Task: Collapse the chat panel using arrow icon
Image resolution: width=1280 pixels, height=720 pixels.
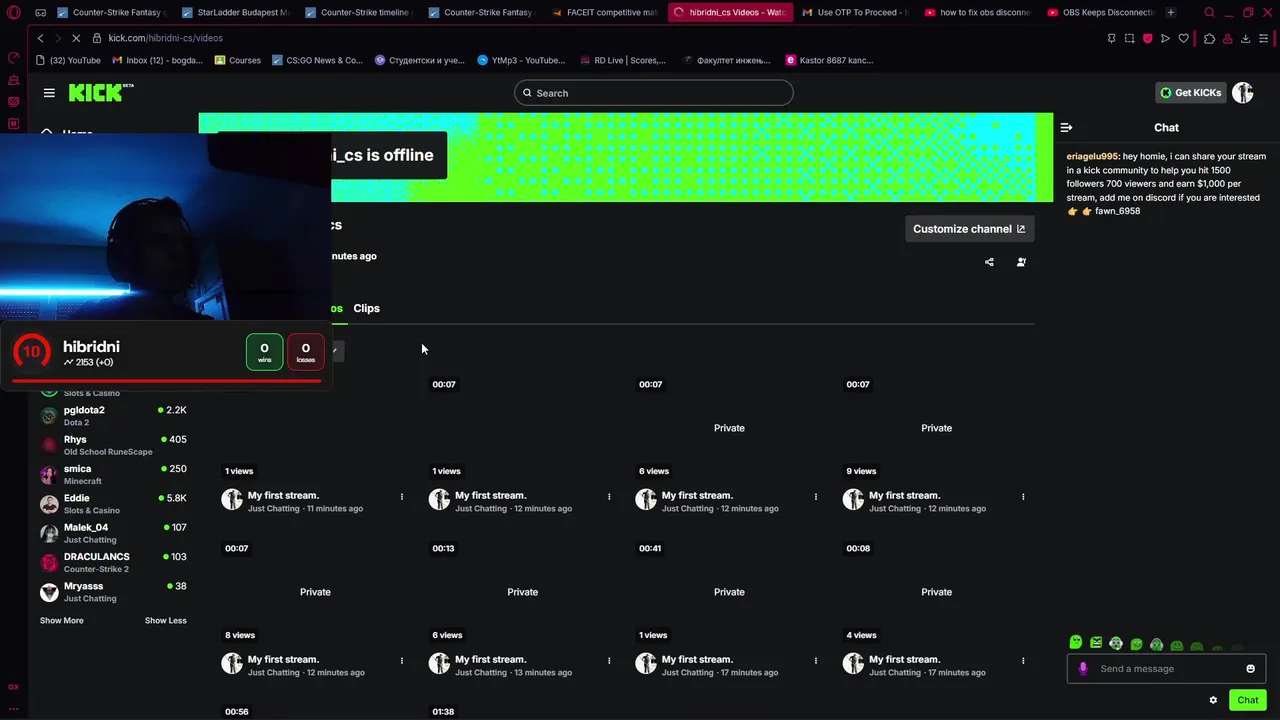Action: (x=1066, y=128)
